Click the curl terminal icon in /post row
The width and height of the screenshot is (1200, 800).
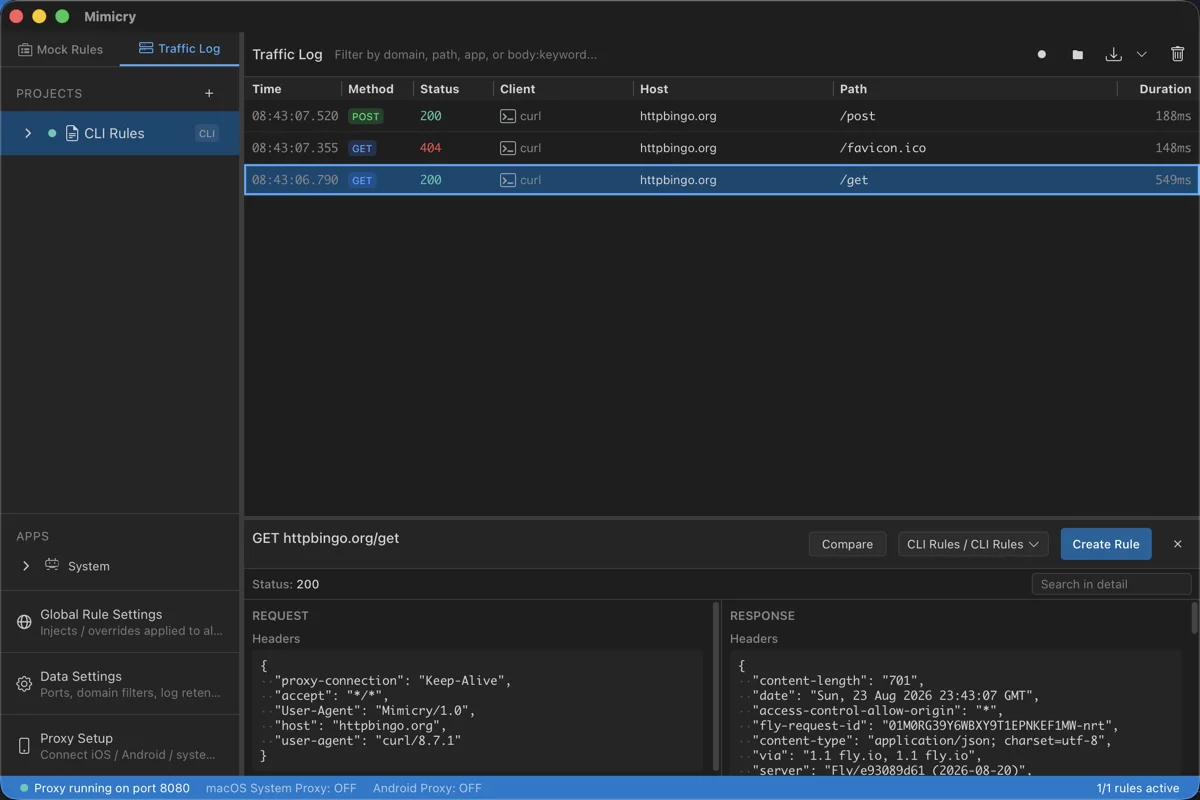pos(508,116)
